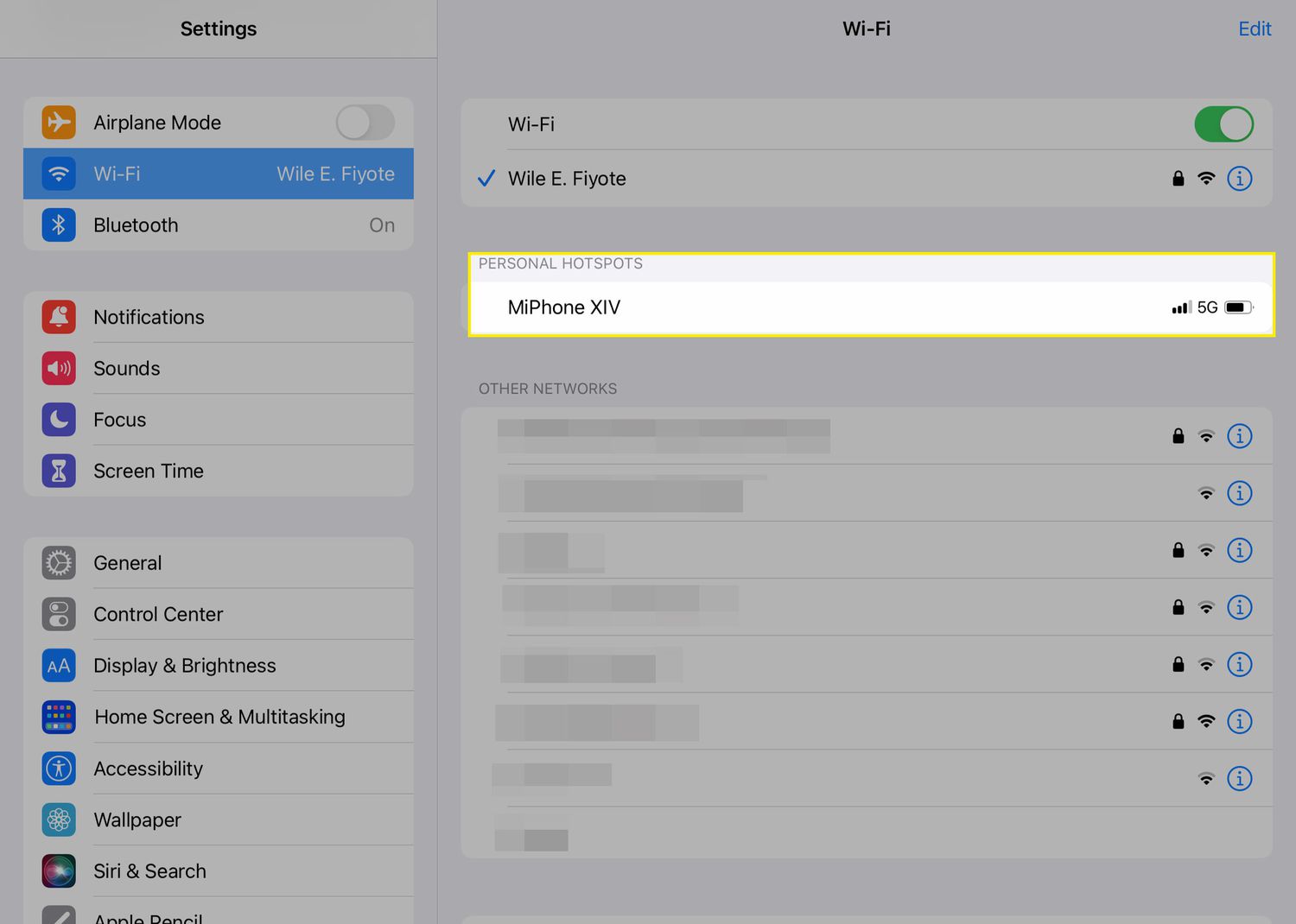Turn off the Wi-Fi switch

tap(1223, 124)
